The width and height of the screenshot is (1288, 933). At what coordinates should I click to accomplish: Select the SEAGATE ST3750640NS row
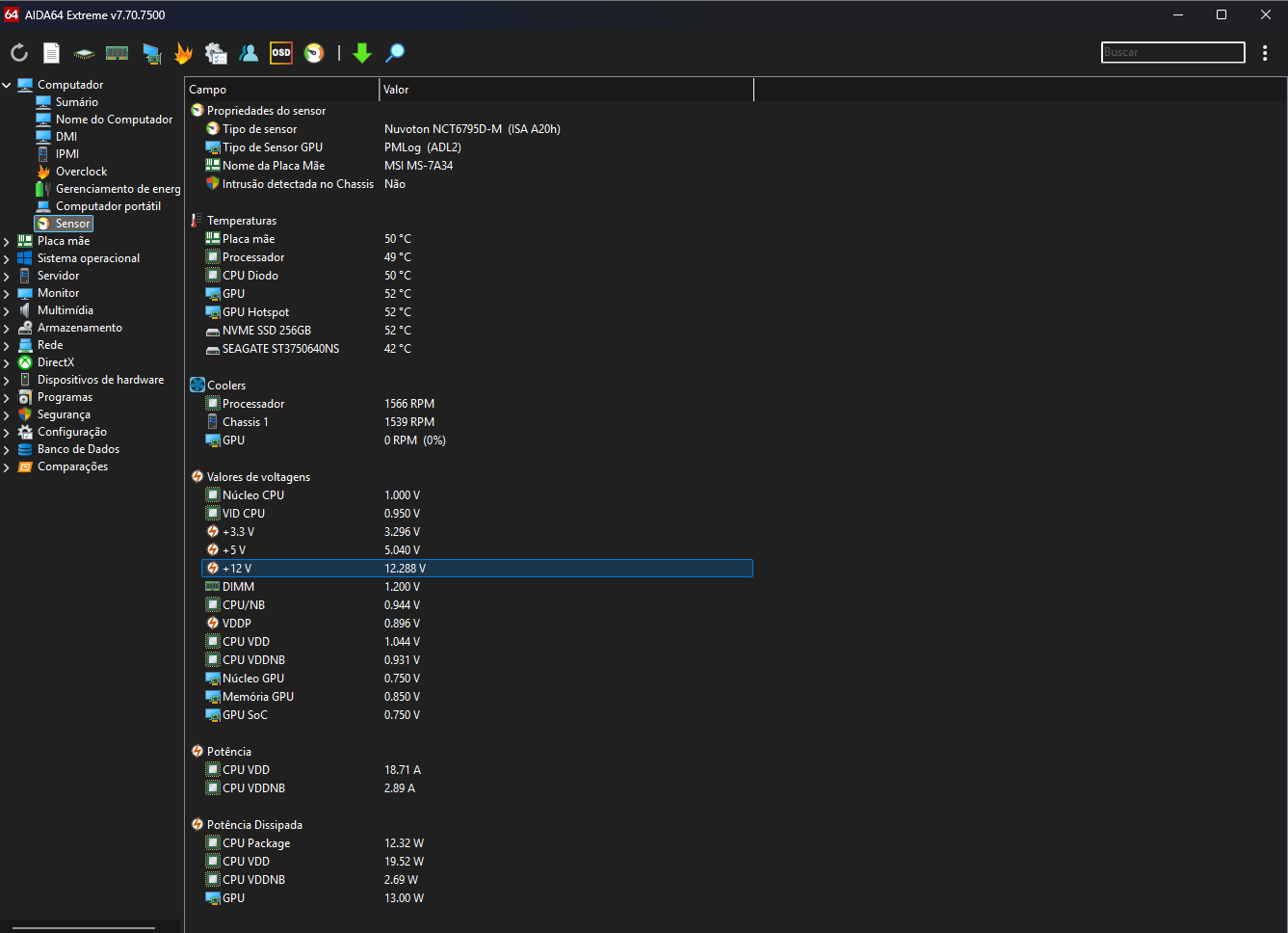(x=477, y=349)
